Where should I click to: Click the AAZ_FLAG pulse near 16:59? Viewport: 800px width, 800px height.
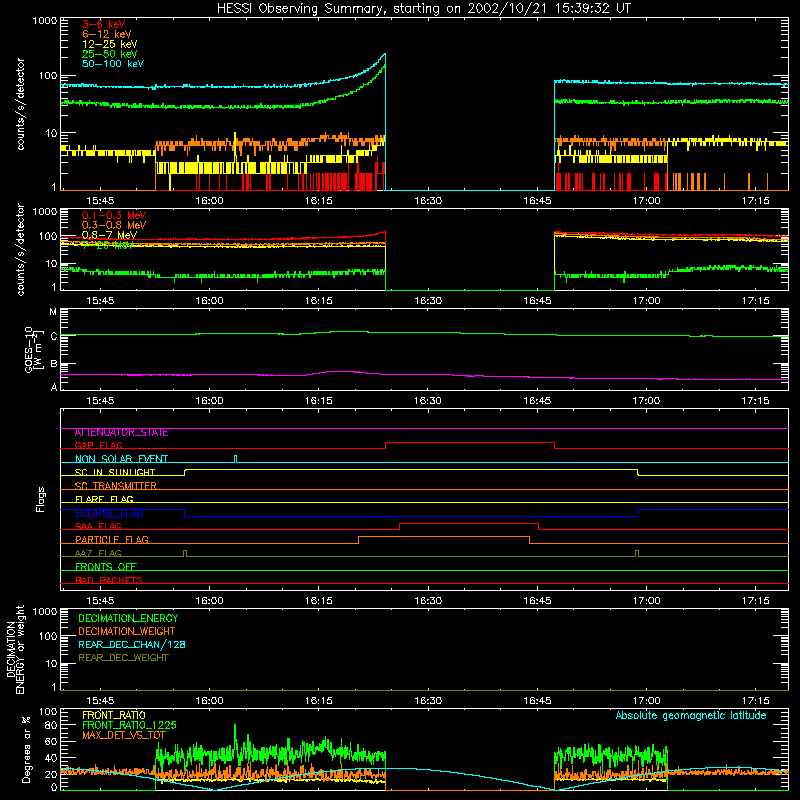coord(637,553)
